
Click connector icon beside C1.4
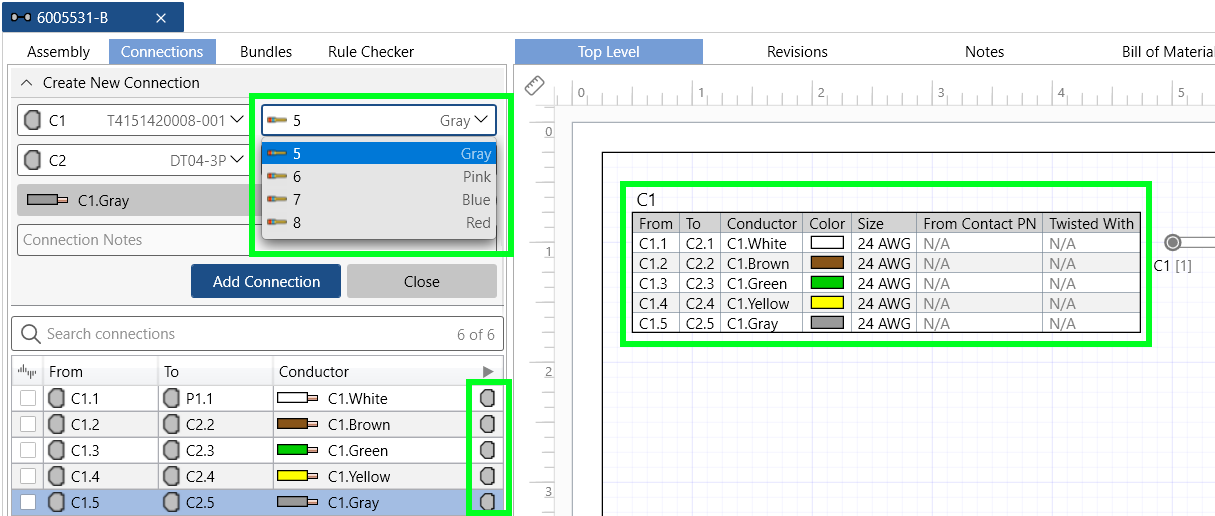(x=57, y=476)
